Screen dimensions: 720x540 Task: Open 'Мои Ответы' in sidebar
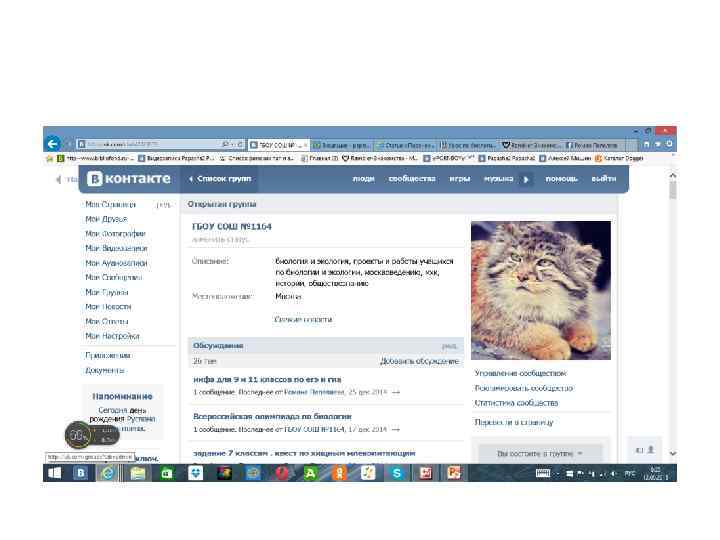pos(107,321)
